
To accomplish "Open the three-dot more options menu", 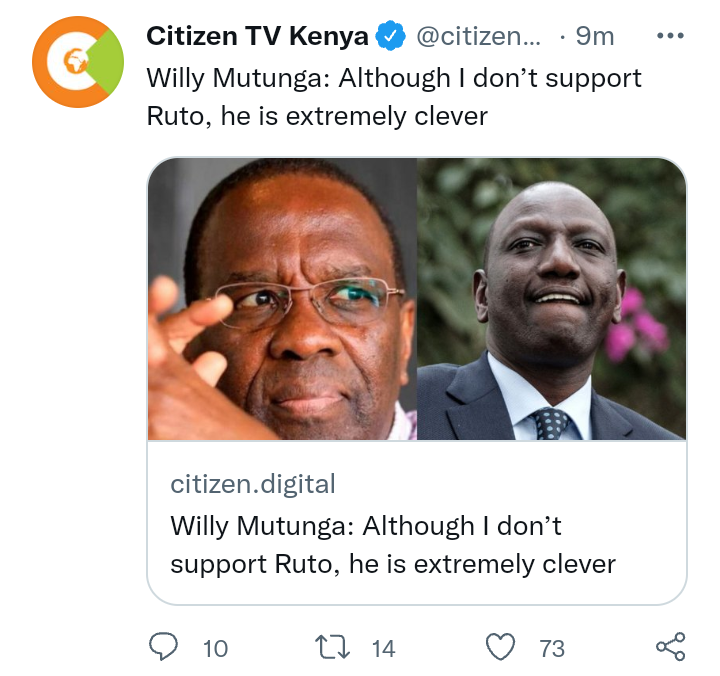I will [670, 35].
